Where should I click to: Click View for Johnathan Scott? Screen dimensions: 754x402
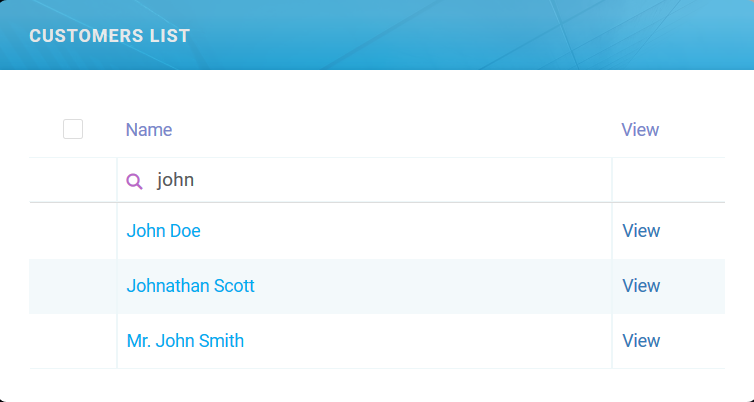tap(641, 286)
